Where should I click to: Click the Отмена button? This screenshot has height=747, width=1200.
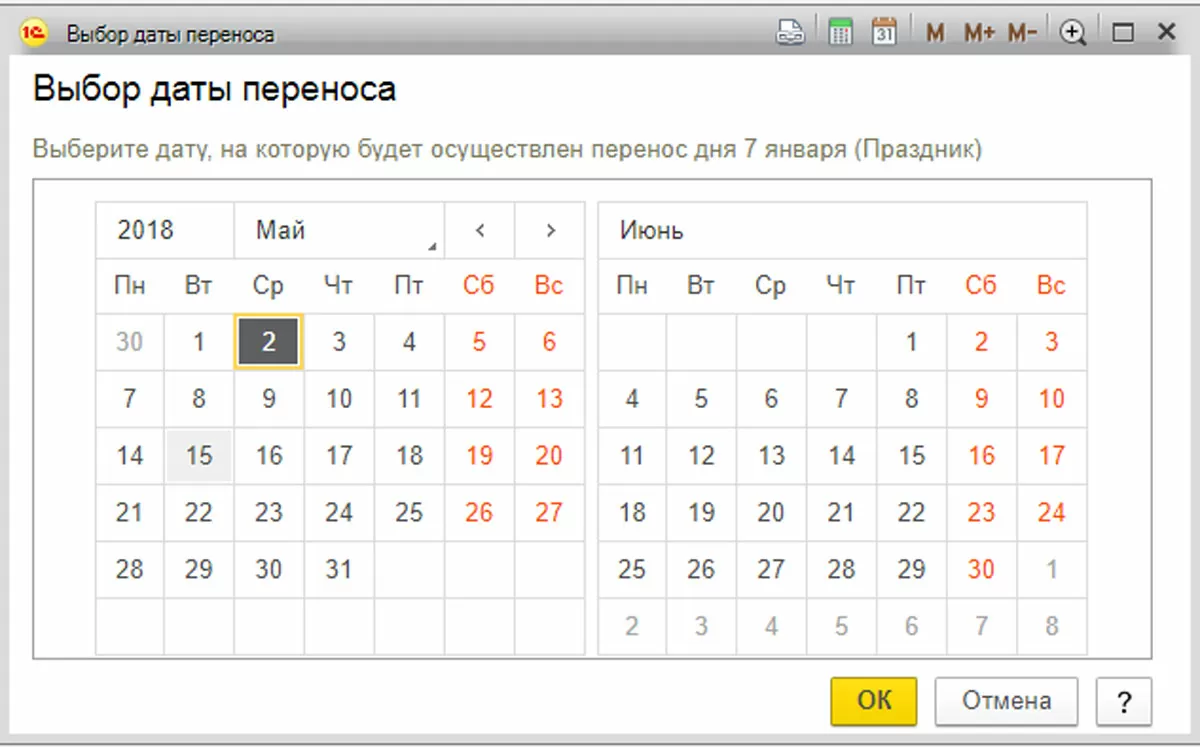(1007, 700)
